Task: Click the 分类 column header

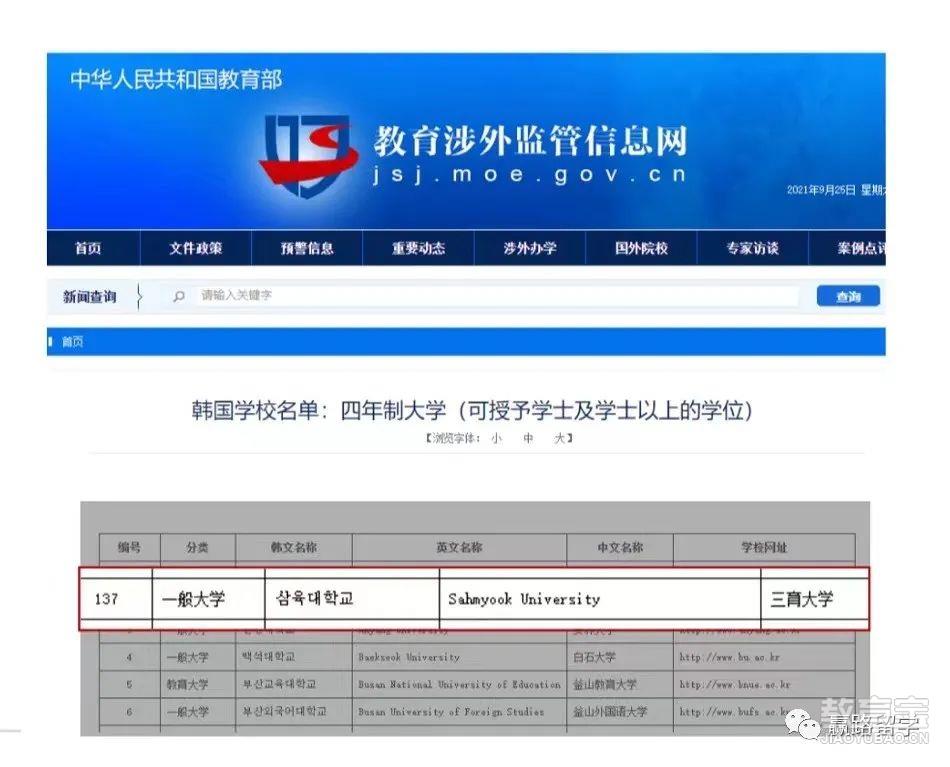Action: click(x=198, y=548)
